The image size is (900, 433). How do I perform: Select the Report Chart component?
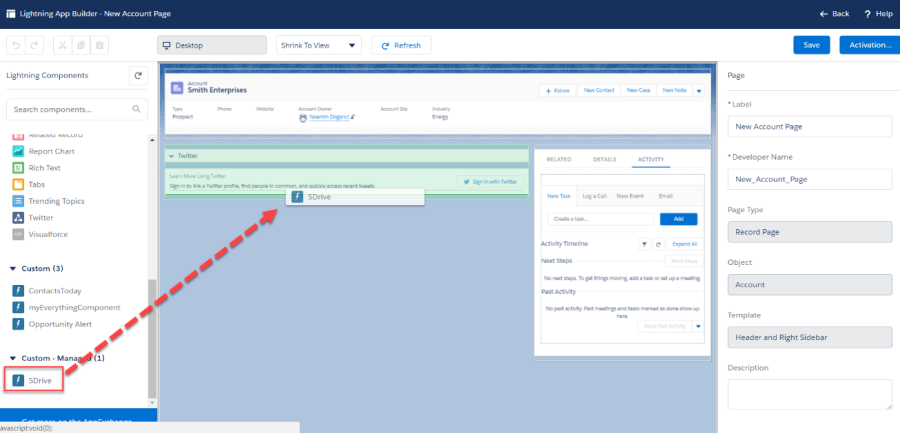tap(48, 151)
